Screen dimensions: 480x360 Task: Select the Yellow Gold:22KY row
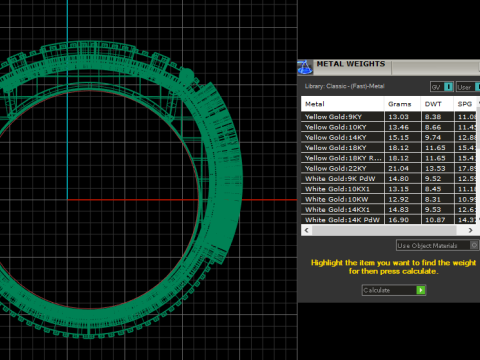tap(389, 168)
